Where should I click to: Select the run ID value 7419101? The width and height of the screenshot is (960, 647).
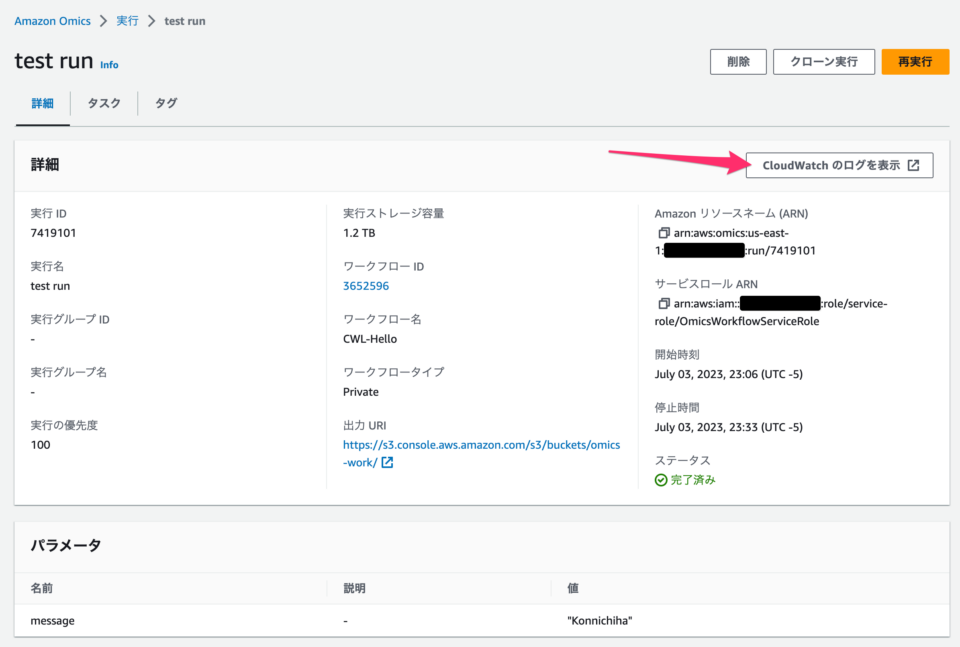coord(53,233)
